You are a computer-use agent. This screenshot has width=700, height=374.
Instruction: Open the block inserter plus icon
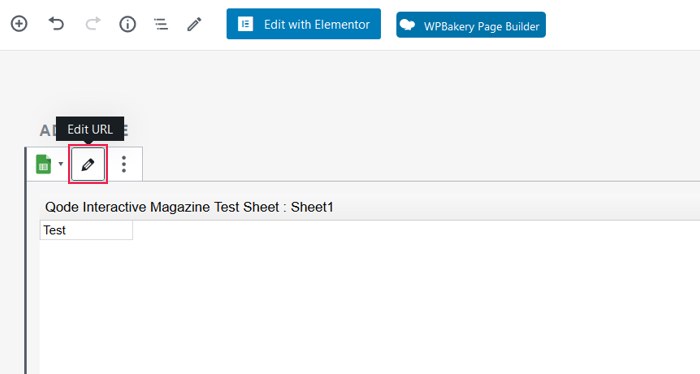coord(19,24)
